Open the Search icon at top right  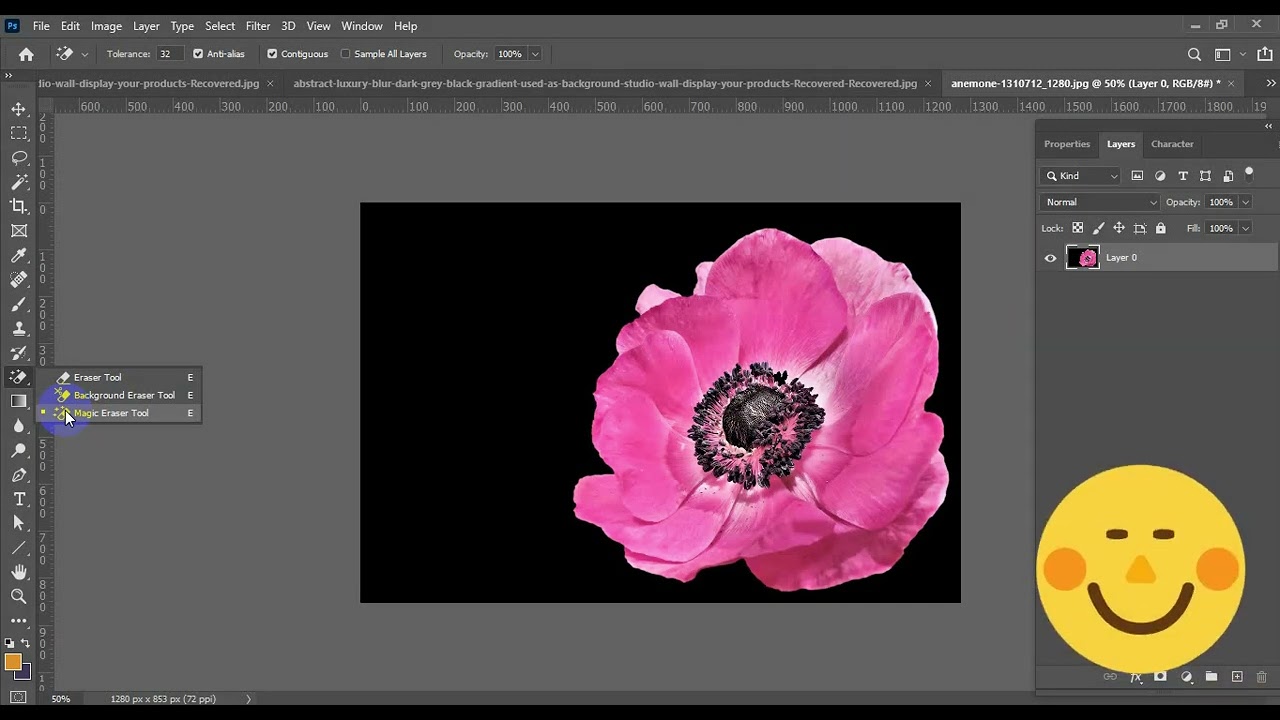point(1194,54)
